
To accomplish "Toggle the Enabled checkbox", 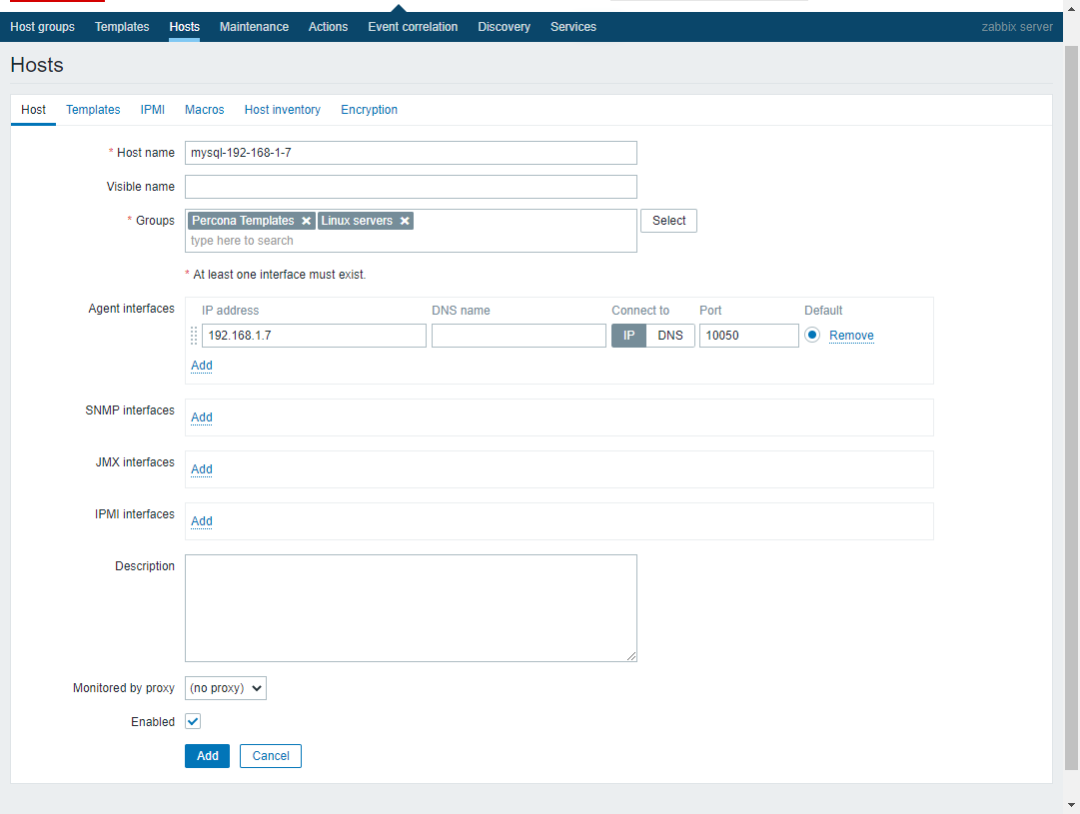I will 193,721.
